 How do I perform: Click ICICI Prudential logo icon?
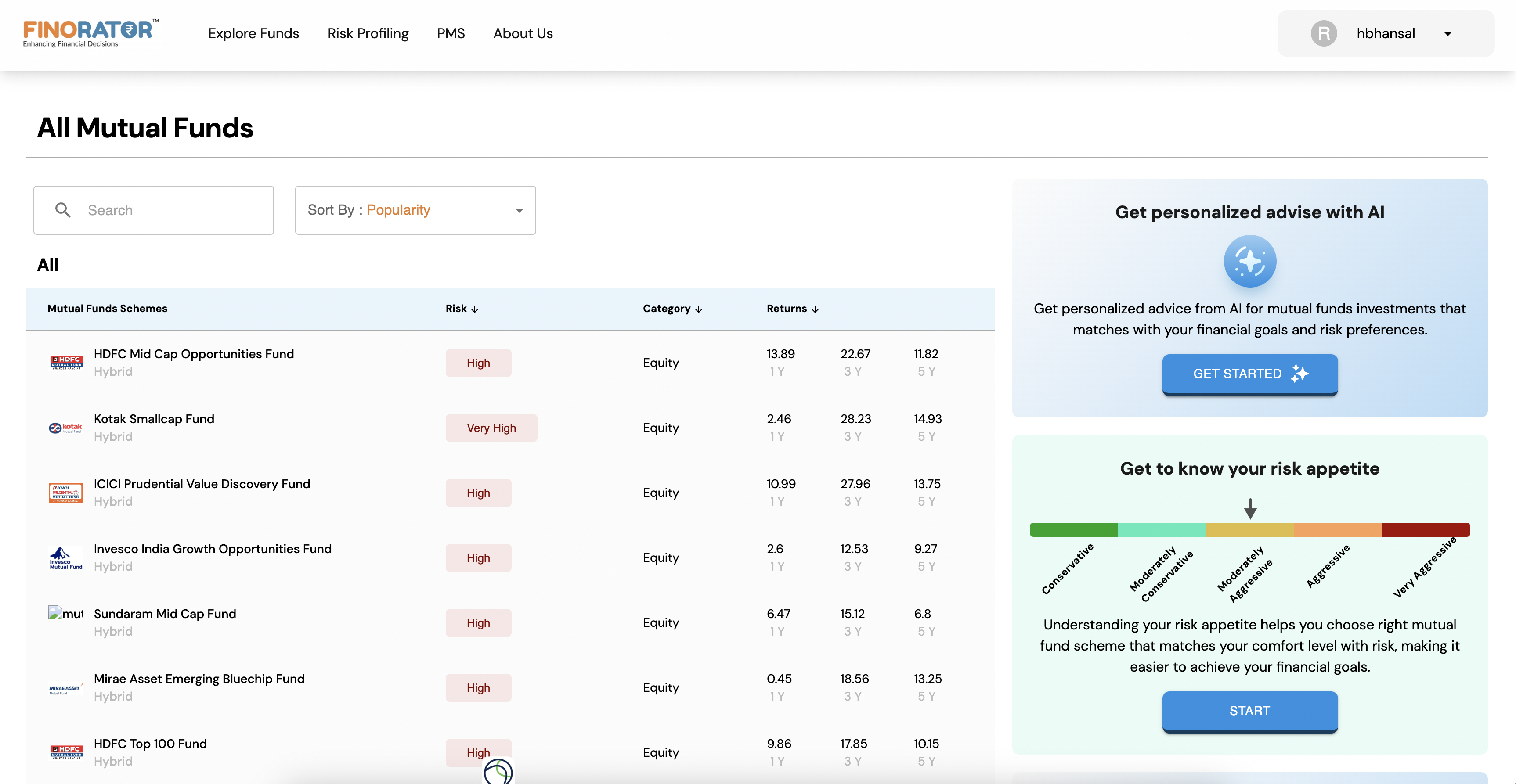tap(66, 493)
